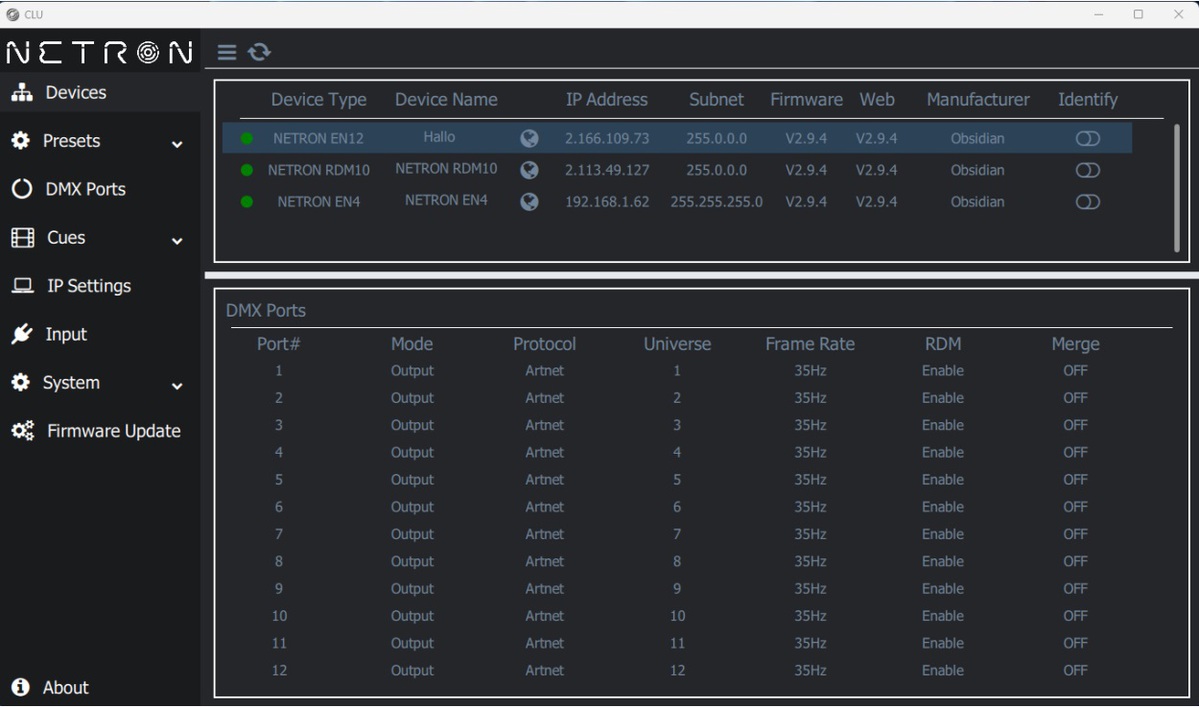Click IP address 192.168.1.62
The image size is (1199, 708).
pyautogui.click(x=607, y=202)
